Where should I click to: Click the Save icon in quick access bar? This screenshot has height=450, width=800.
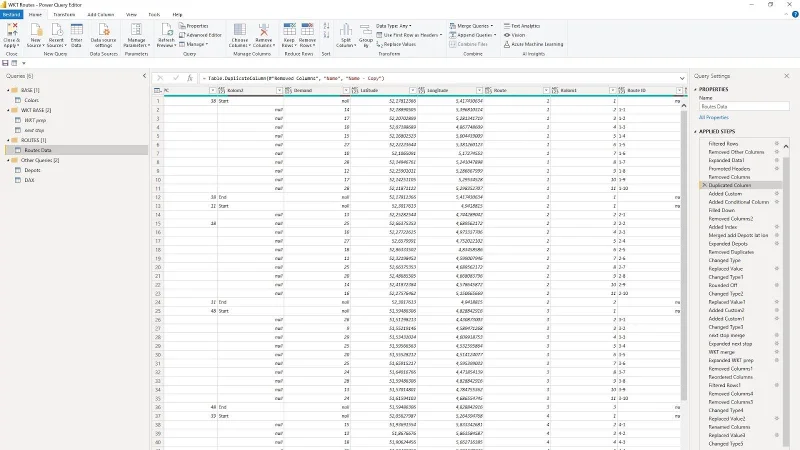(5, 63)
